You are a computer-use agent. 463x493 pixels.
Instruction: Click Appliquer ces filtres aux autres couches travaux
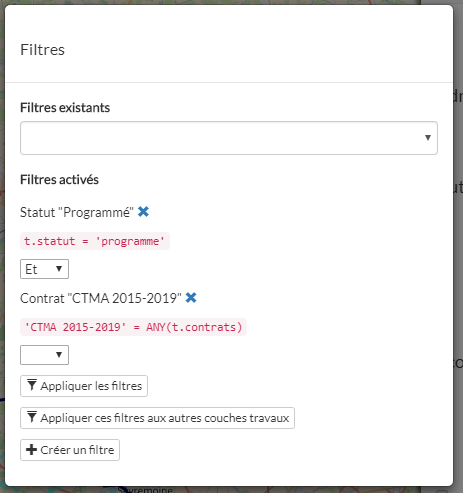point(157,418)
